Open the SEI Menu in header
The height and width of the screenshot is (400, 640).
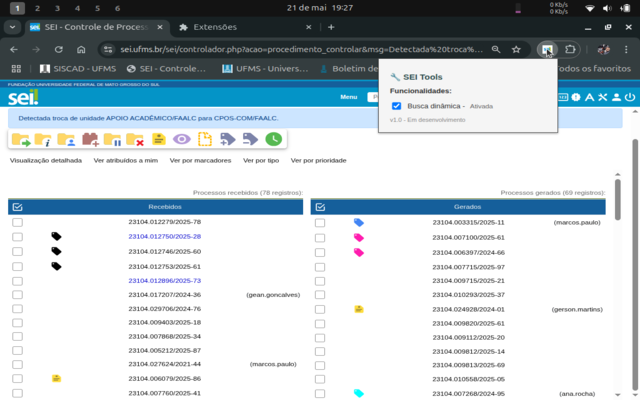click(x=348, y=97)
